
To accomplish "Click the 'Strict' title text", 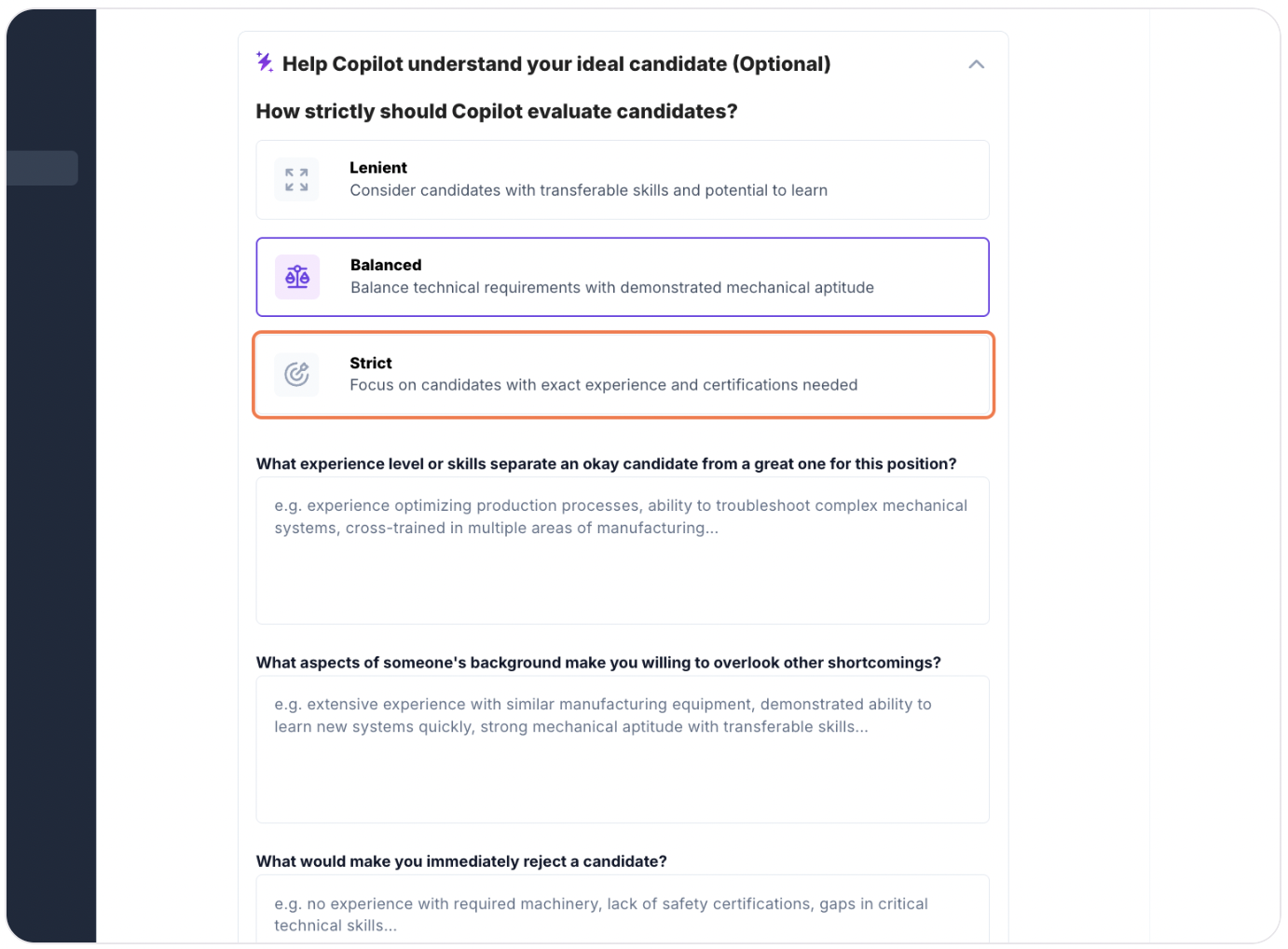I will (371, 363).
